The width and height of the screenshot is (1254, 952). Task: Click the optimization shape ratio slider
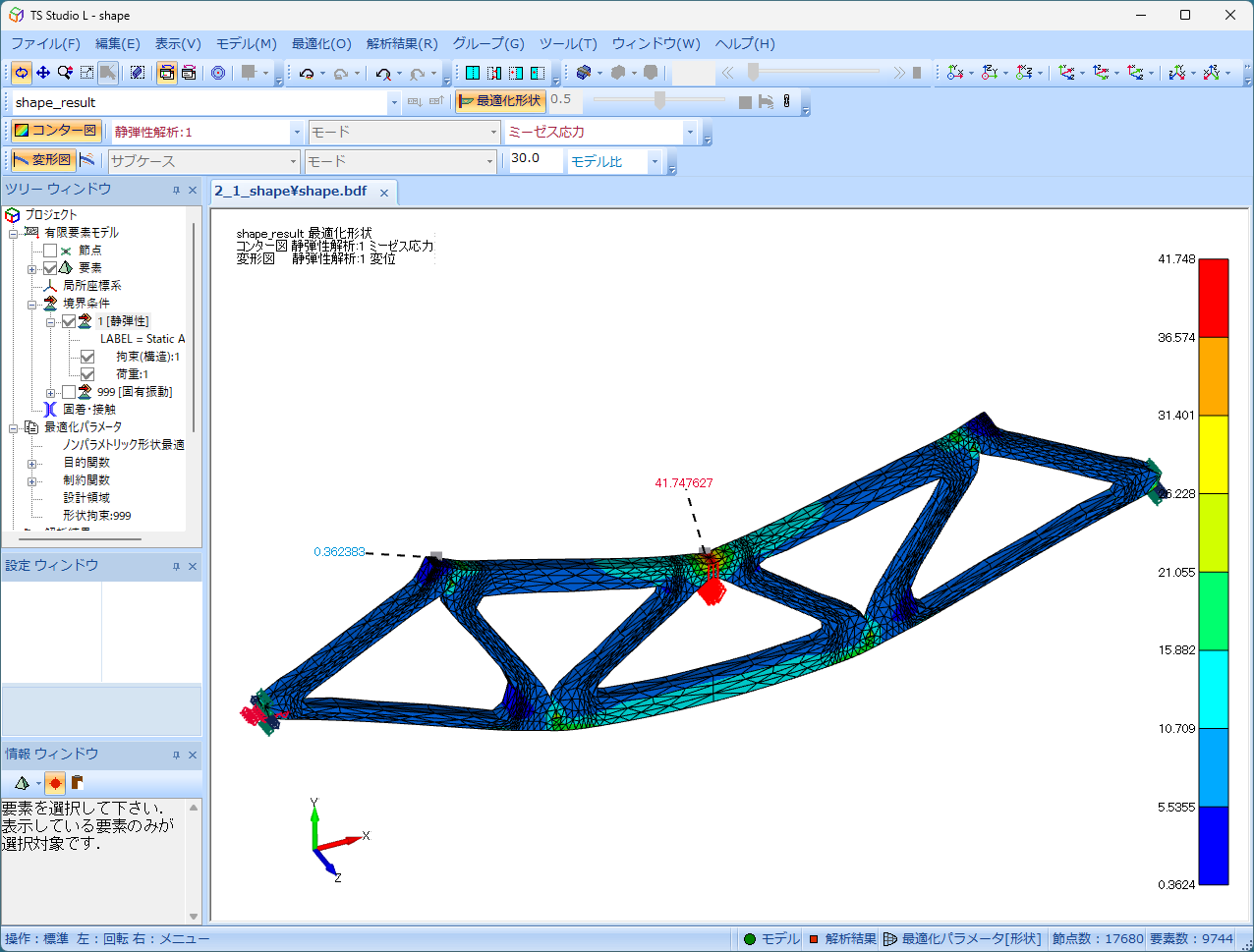[658, 101]
